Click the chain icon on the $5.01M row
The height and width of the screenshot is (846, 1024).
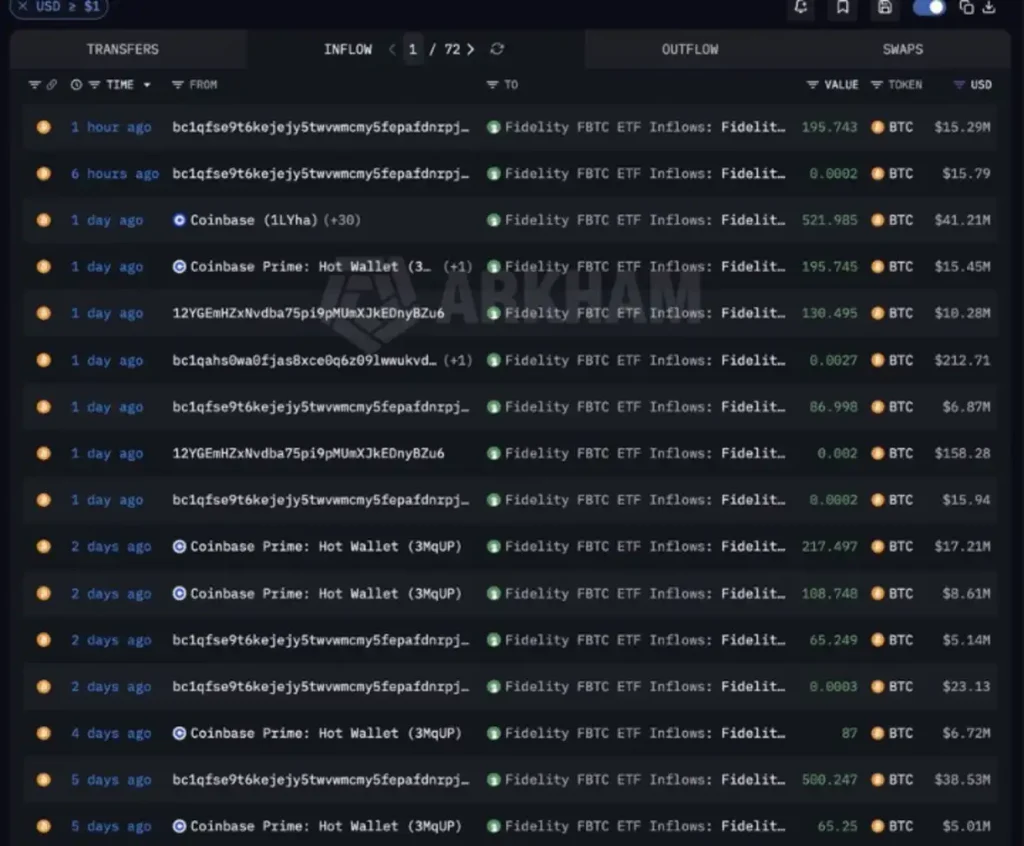44,826
